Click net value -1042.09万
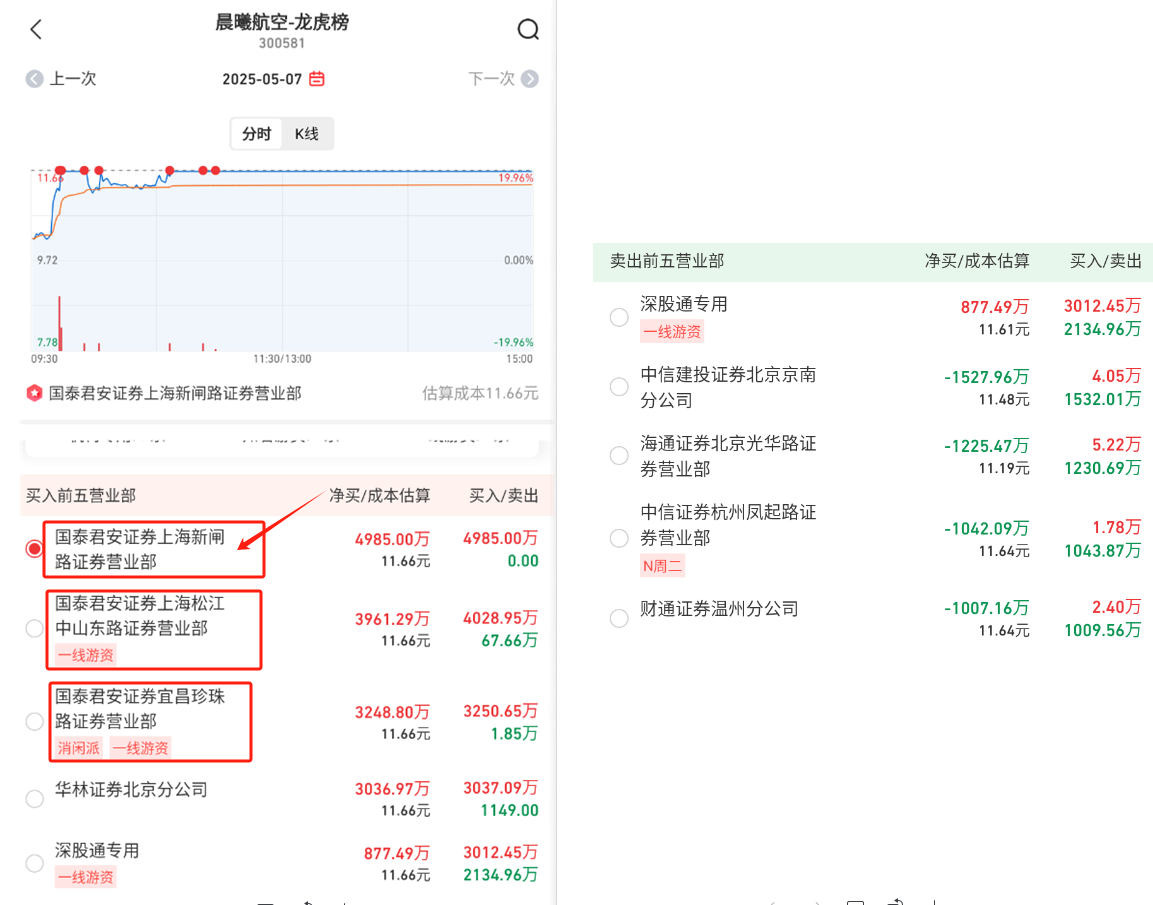This screenshot has width=1153, height=905. [986, 529]
